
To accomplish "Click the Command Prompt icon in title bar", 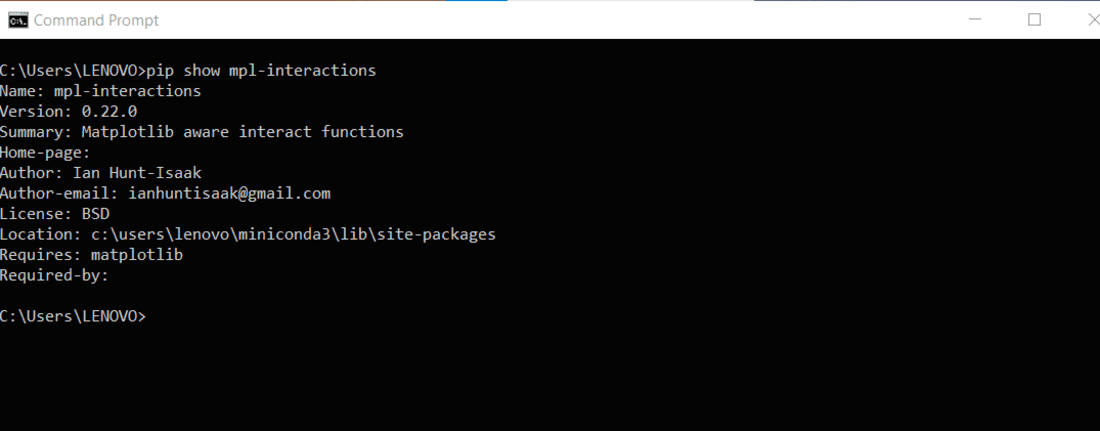I will pos(17,20).
